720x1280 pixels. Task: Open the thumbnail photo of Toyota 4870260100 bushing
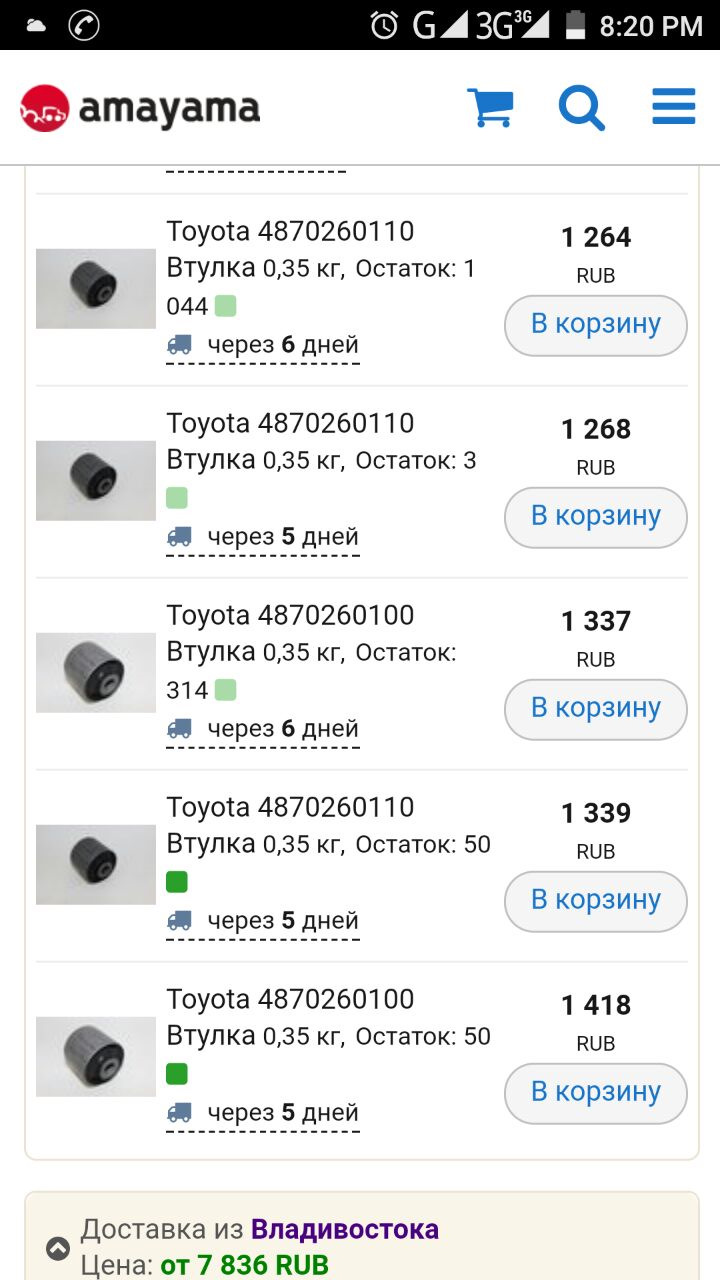coord(95,672)
